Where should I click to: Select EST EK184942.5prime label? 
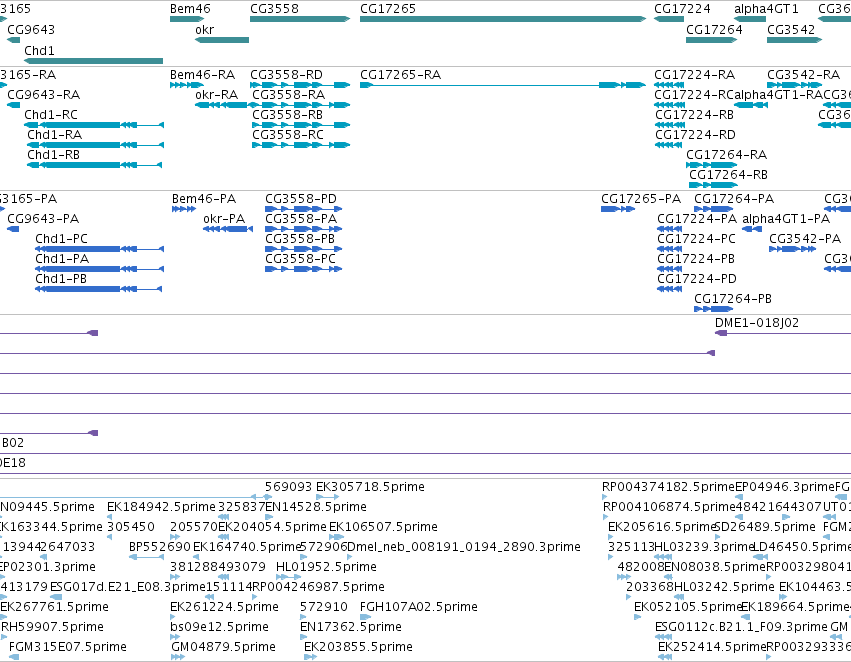(161, 507)
